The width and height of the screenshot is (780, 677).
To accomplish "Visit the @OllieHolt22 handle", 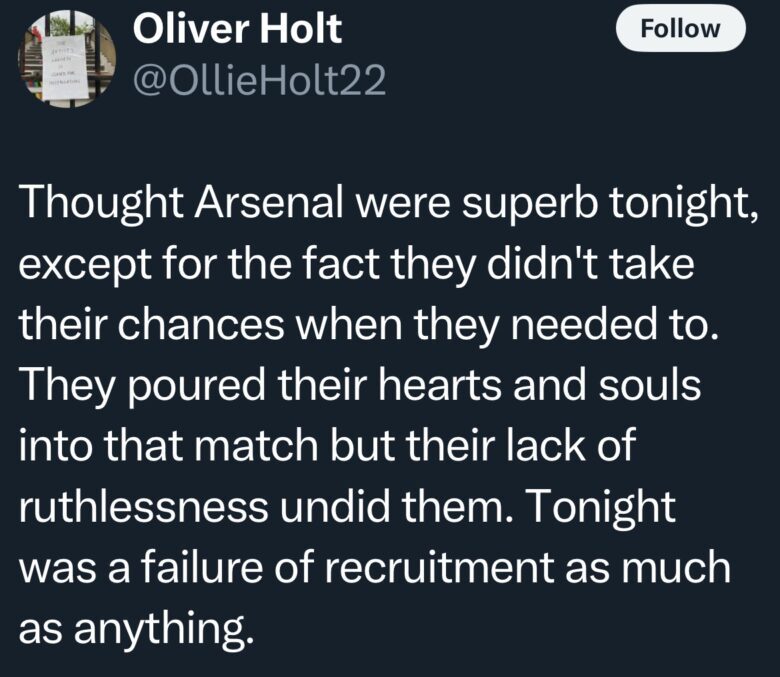I will (x=258, y=81).
